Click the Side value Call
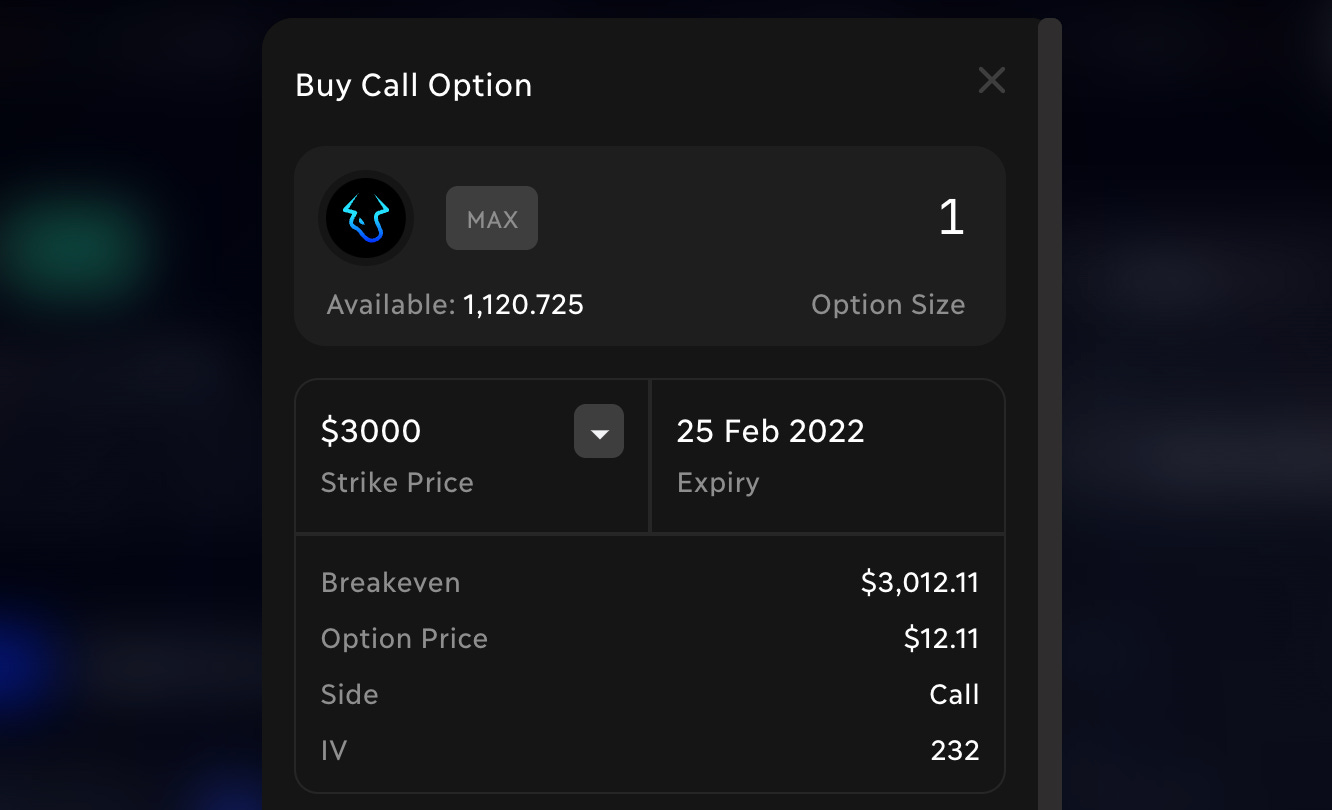 955,695
